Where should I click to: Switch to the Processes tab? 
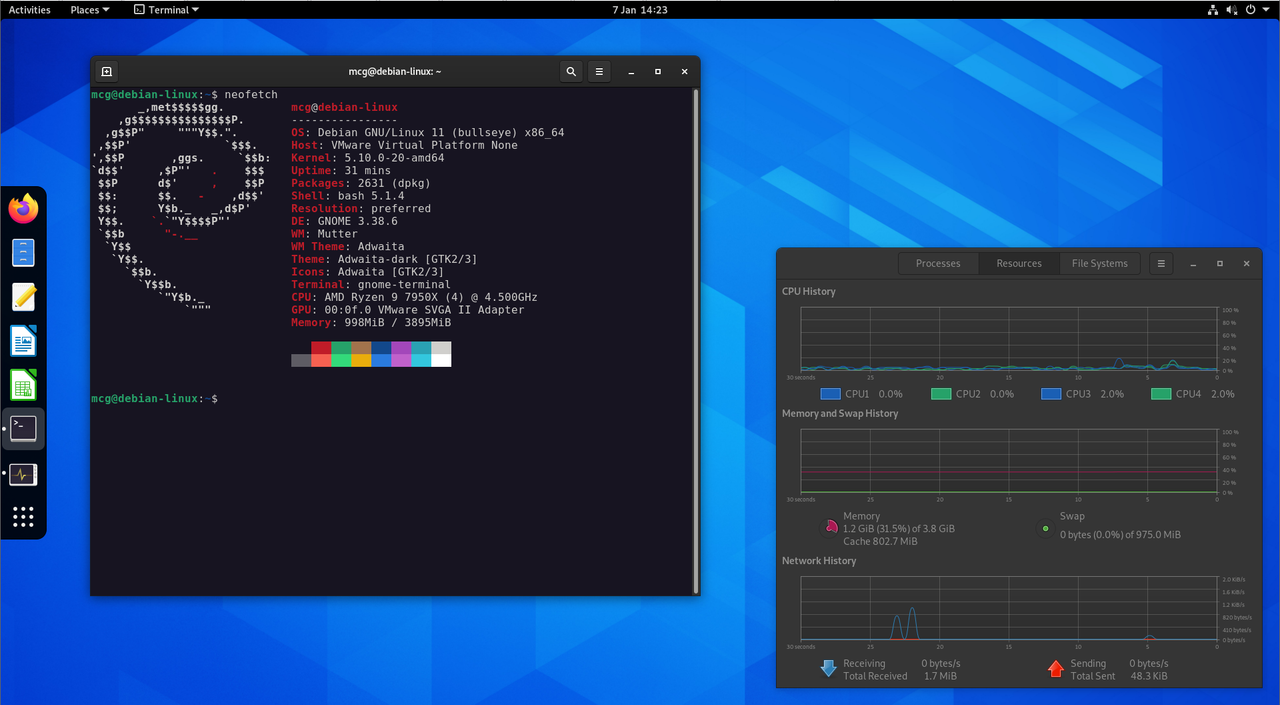point(938,264)
